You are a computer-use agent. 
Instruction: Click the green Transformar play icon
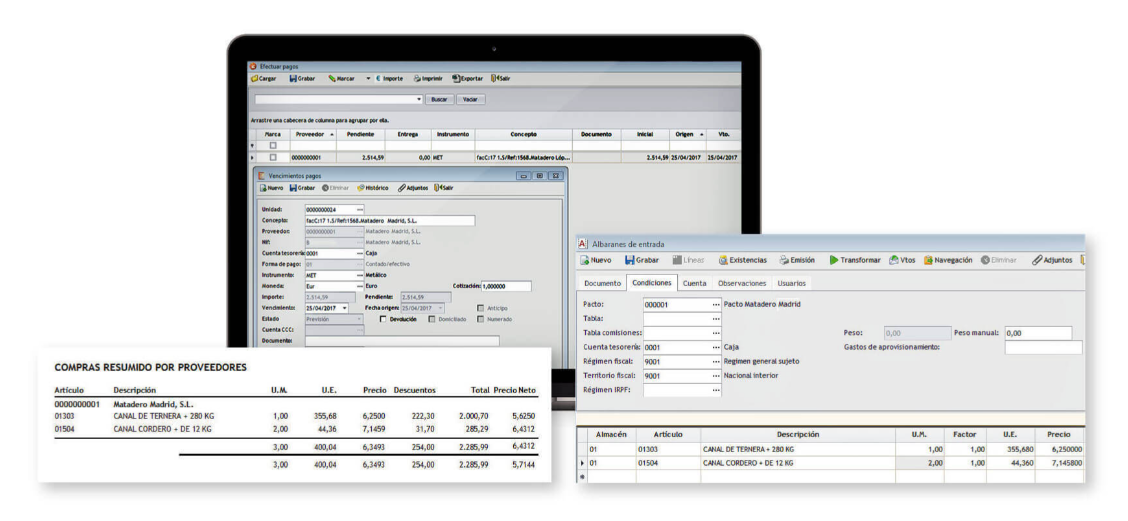834,260
